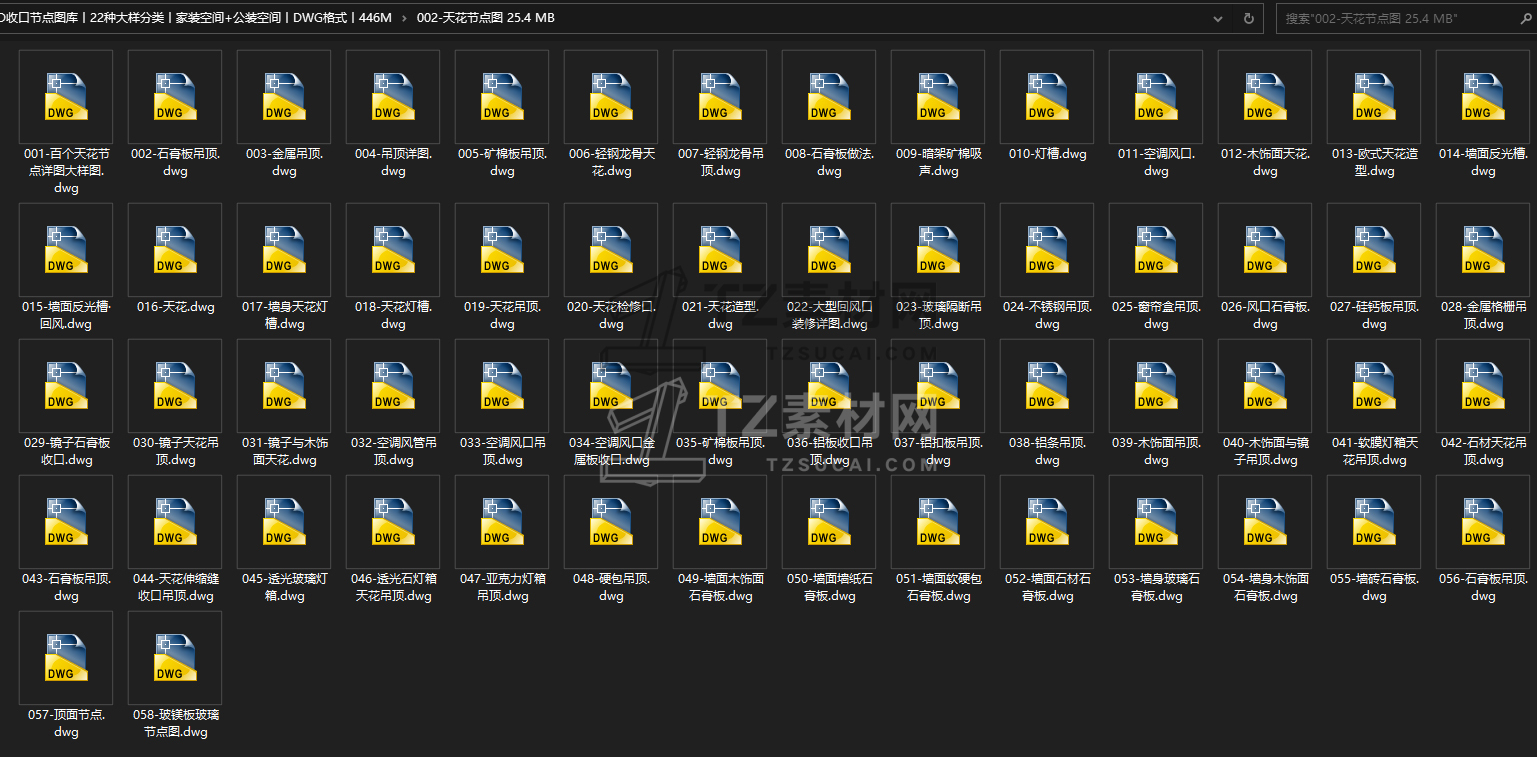Select the 043-石膏板吊顶 drawing icon
1537x757 pixels.
(66, 522)
